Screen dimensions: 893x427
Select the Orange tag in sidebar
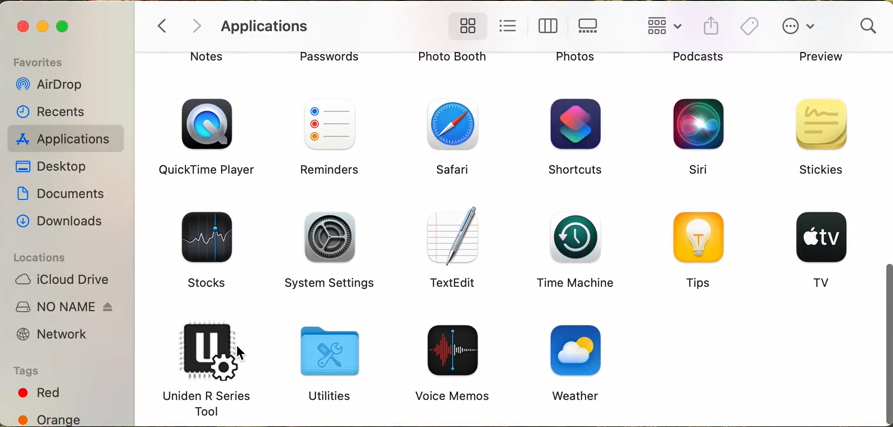click(x=65, y=420)
